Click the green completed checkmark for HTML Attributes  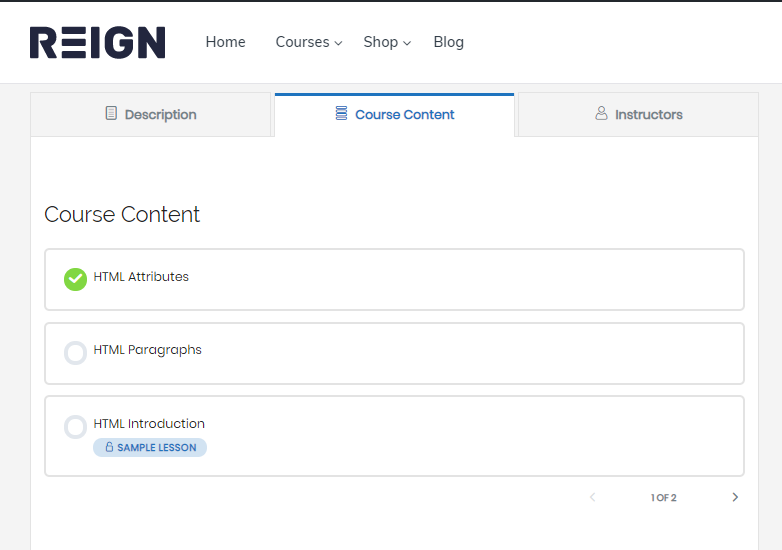(75, 279)
